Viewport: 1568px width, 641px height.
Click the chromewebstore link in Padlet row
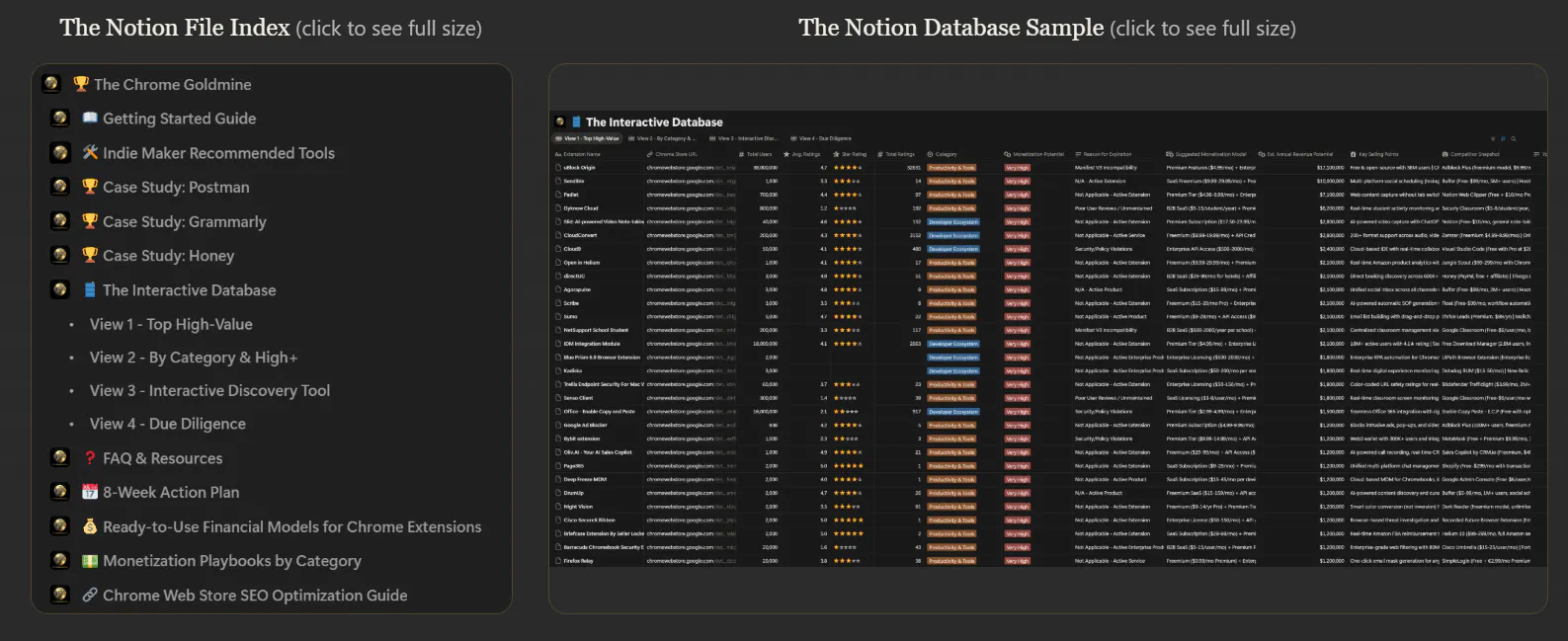tap(691, 195)
